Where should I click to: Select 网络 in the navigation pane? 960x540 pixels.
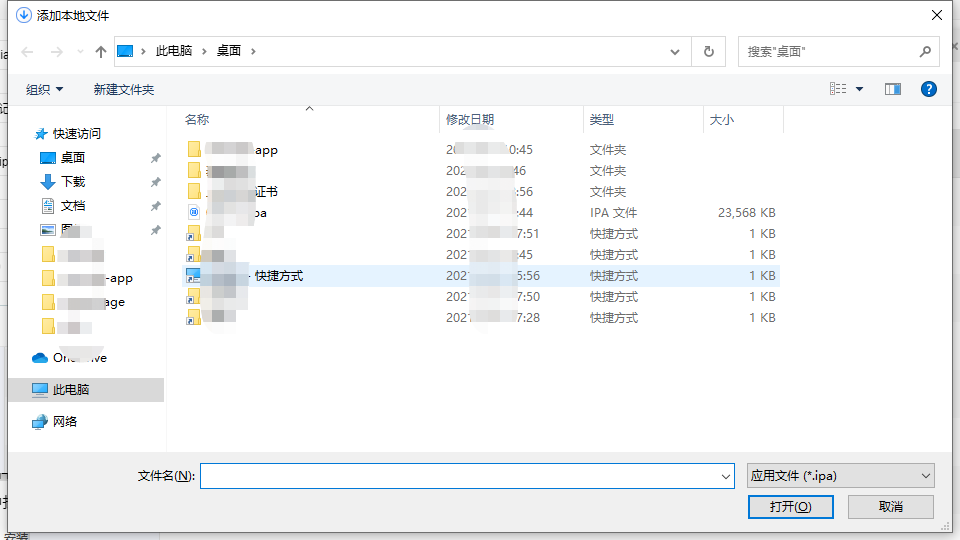coord(64,421)
